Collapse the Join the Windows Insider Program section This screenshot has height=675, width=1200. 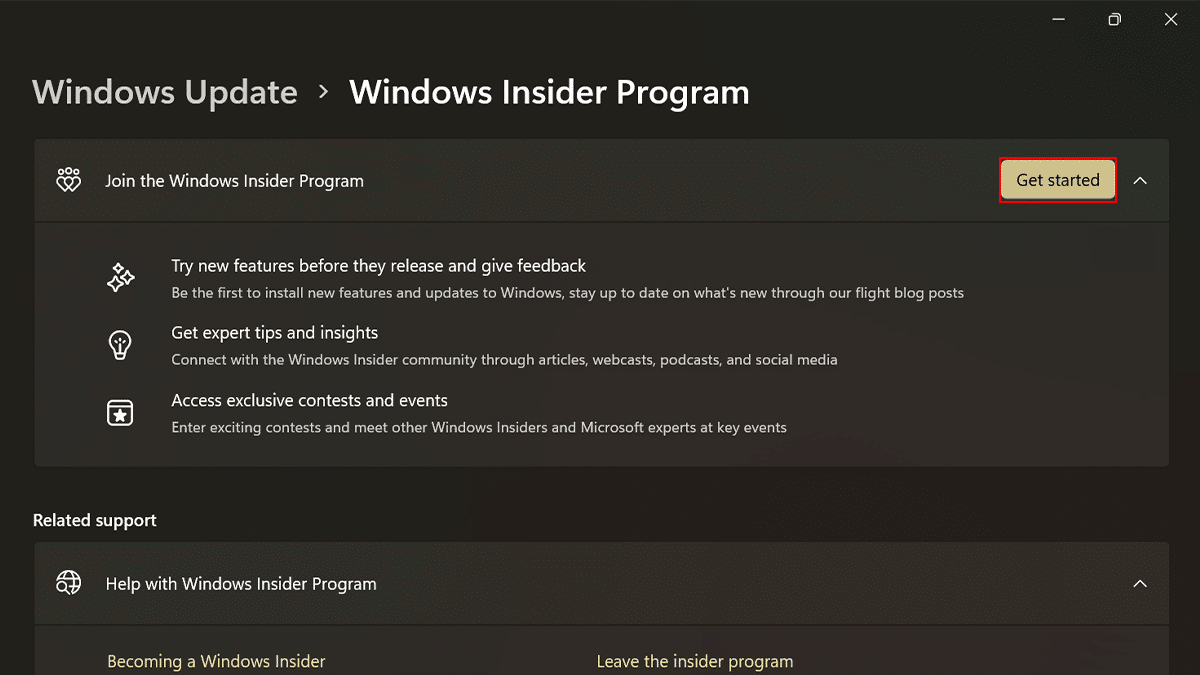click(1140, 181)
